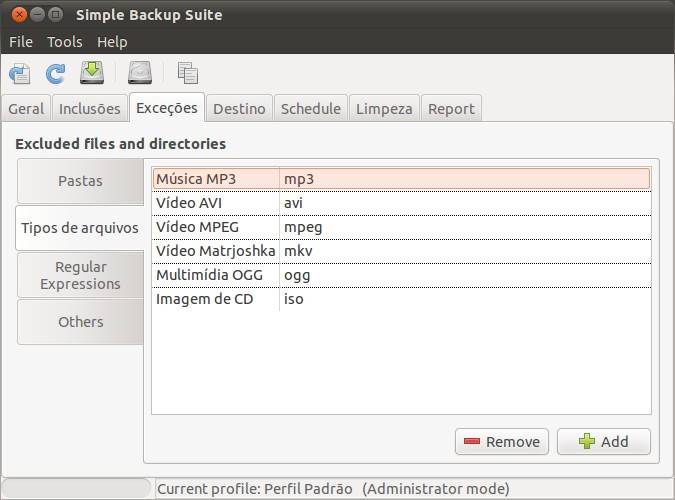Screen dimensions: 675x500
Task: Select the Multimídia OGG row
Action: click(401, 275)
